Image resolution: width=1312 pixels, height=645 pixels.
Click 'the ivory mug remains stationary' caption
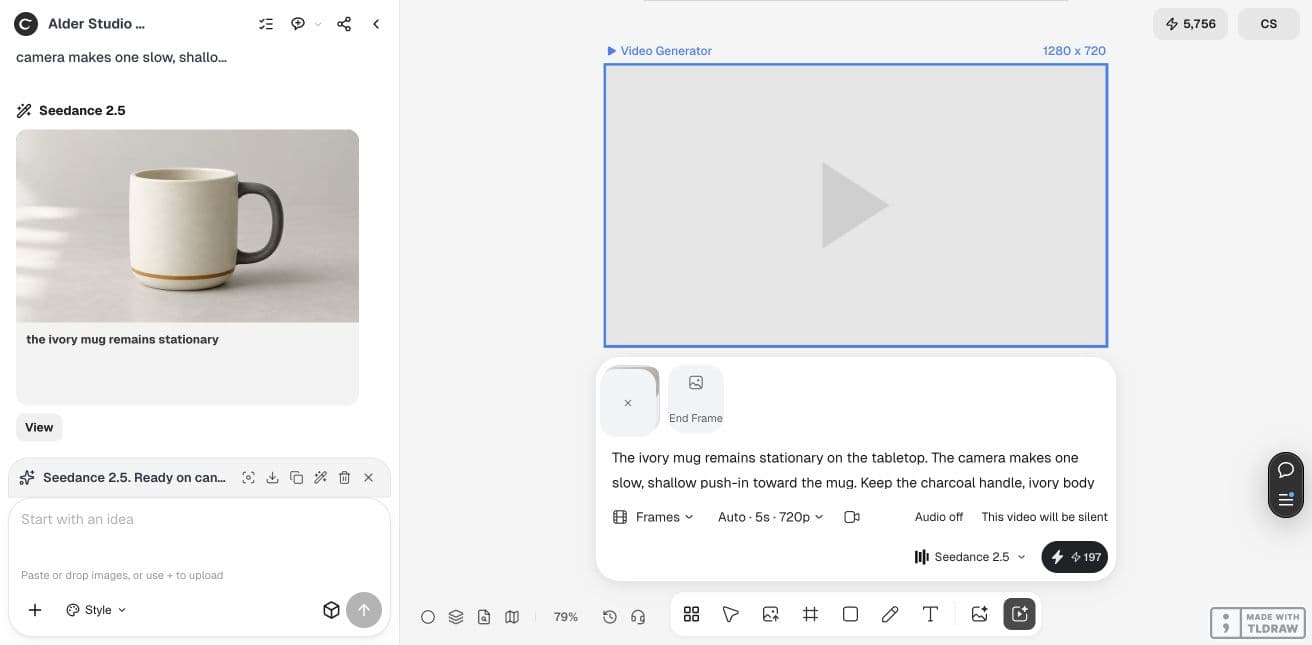coord(122,339)
